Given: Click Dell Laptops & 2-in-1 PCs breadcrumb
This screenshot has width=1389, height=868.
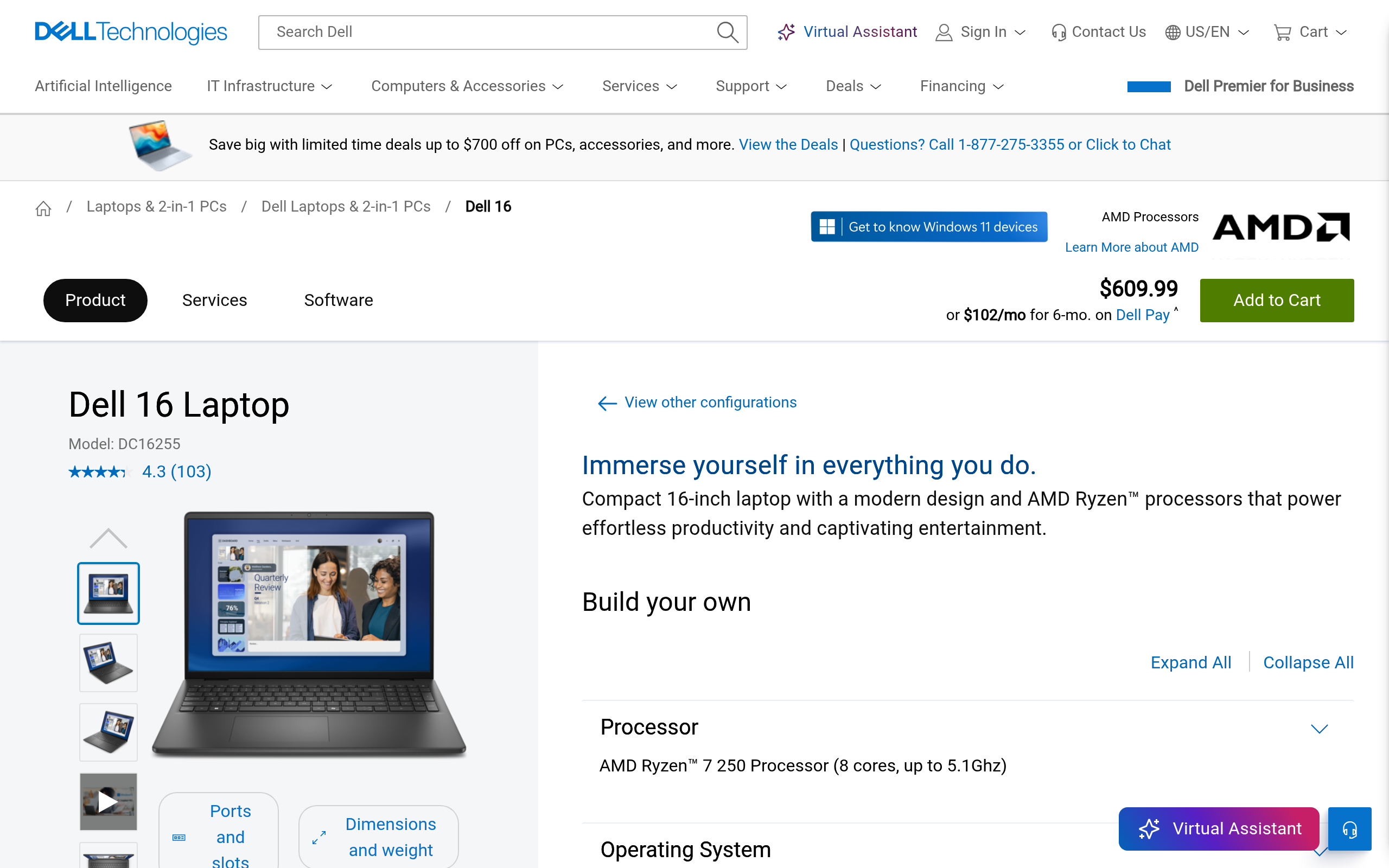Looking at the screenshot, I should (x=346, y=207).
